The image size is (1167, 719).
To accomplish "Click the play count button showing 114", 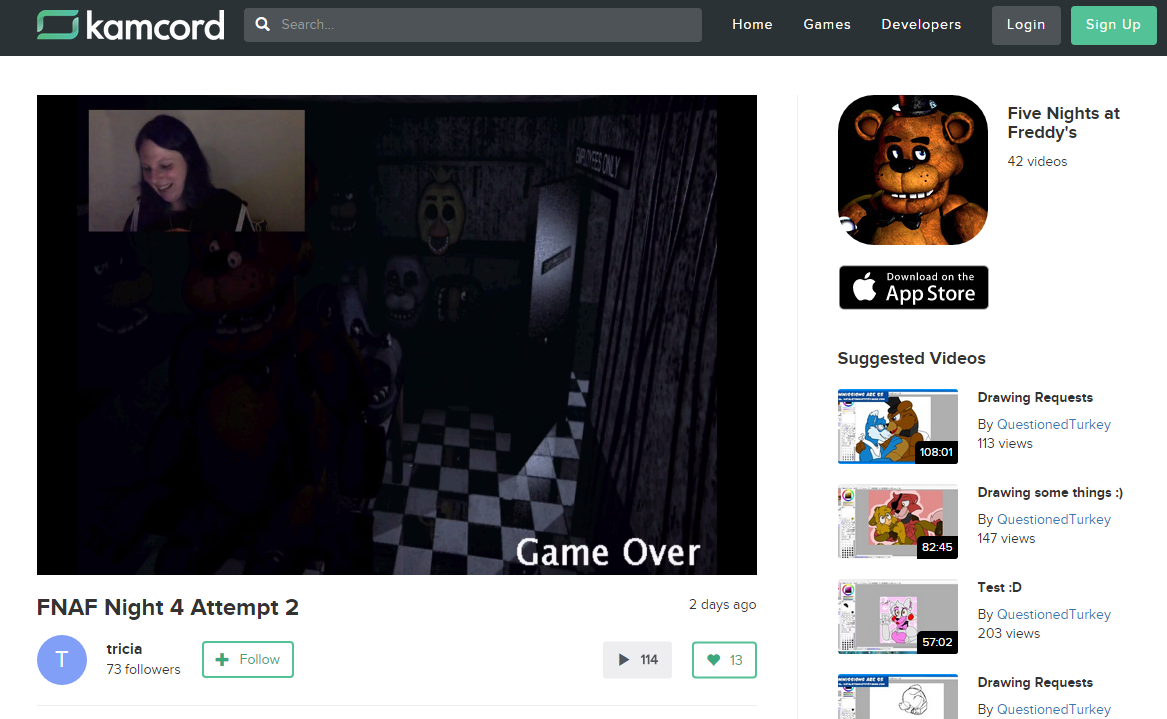I will pos(637,659).
